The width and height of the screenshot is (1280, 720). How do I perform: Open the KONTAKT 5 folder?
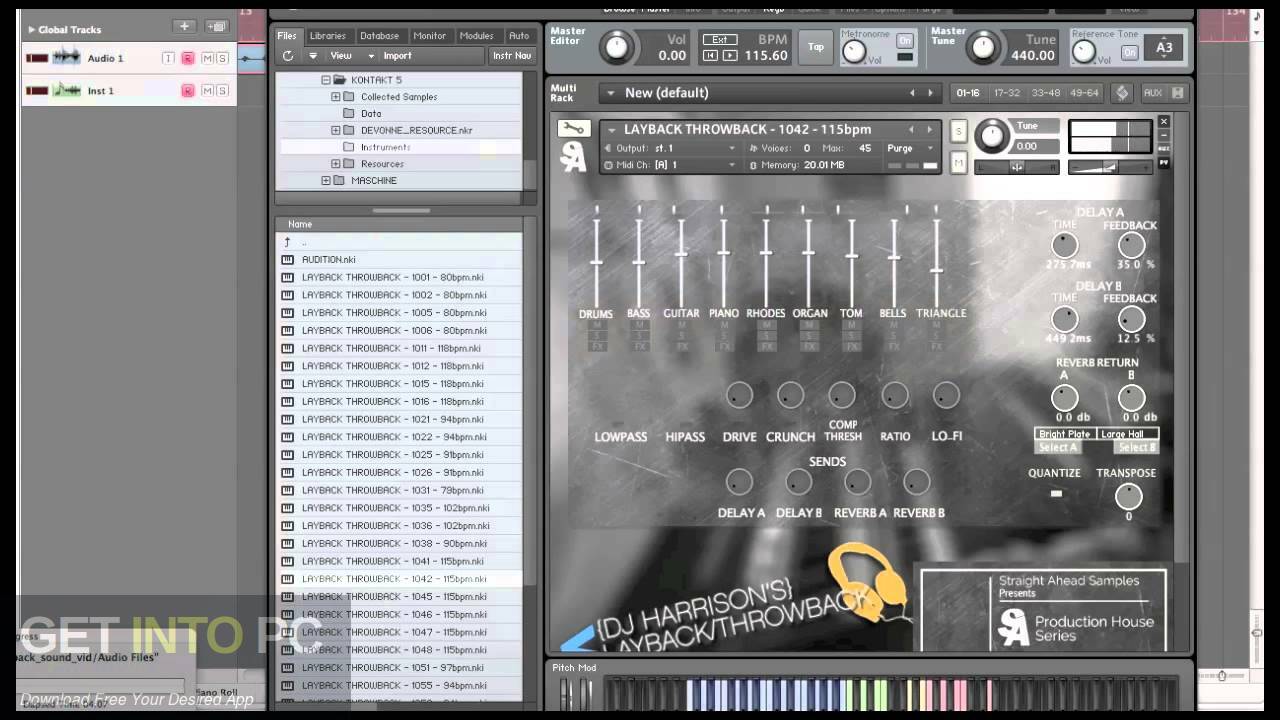coord(377,79)
